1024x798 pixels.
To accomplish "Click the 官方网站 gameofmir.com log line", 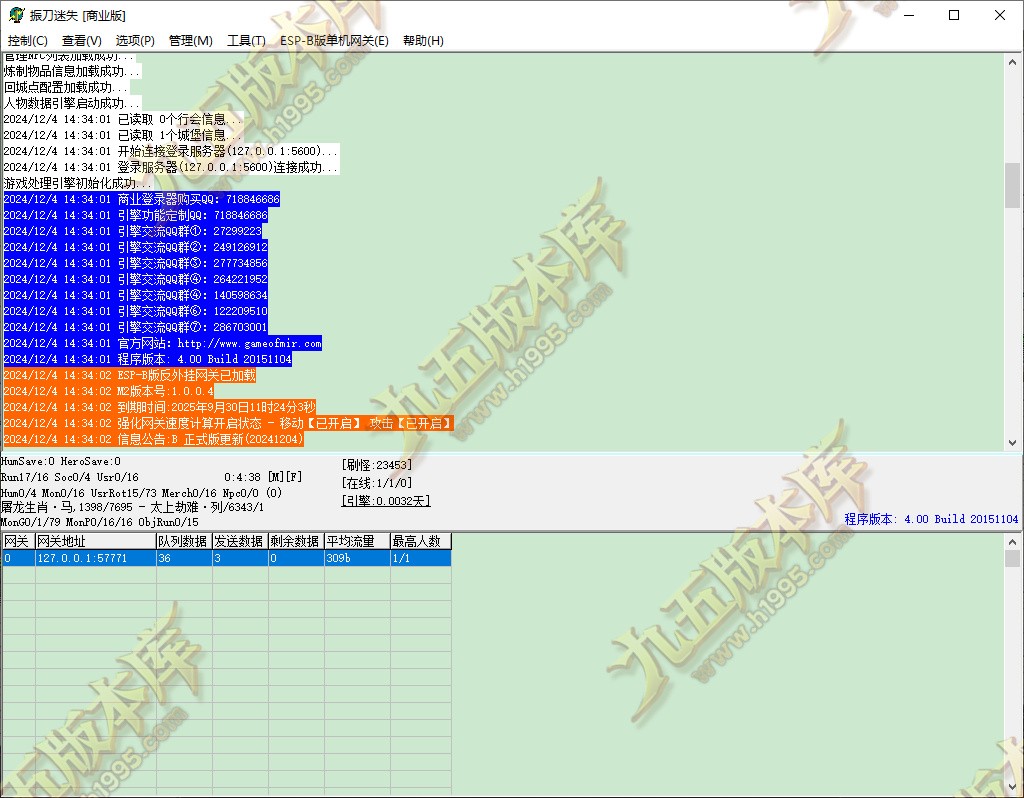I will [163, 343].
